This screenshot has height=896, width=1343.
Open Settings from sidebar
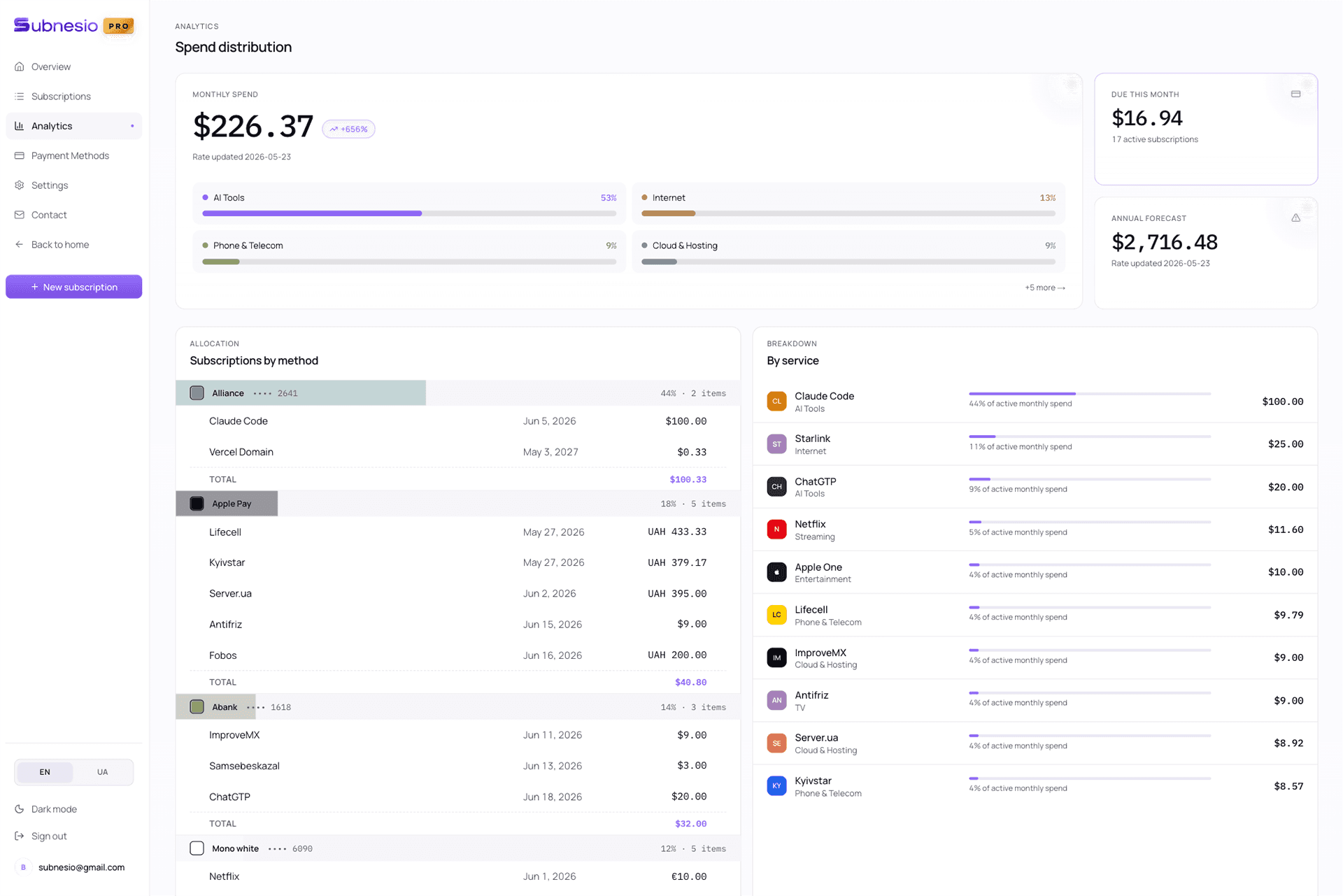click(x=74, y=185)
